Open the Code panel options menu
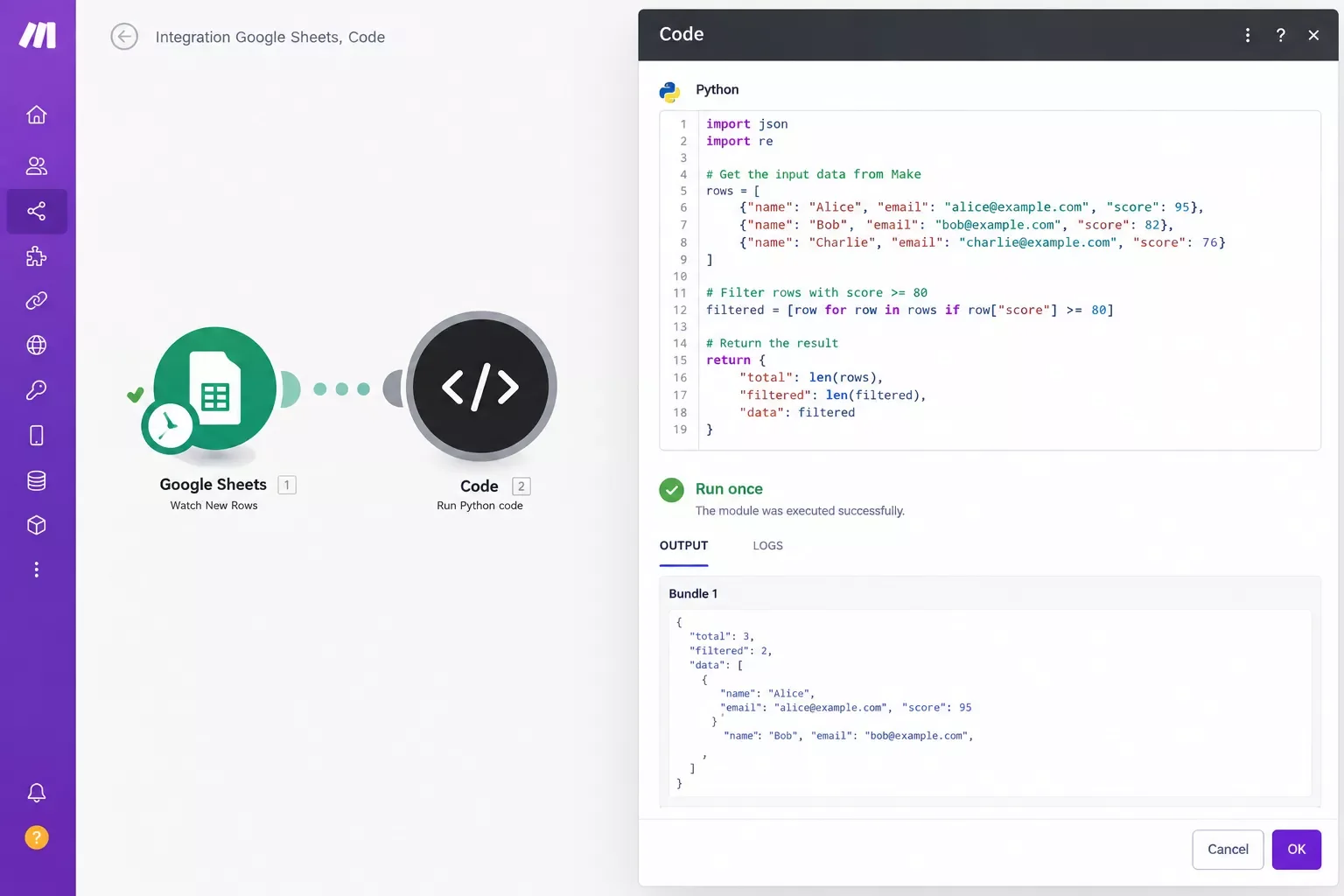This screenshot has width=1344, height=896. pyautogui.click(x=1248, y=35)
